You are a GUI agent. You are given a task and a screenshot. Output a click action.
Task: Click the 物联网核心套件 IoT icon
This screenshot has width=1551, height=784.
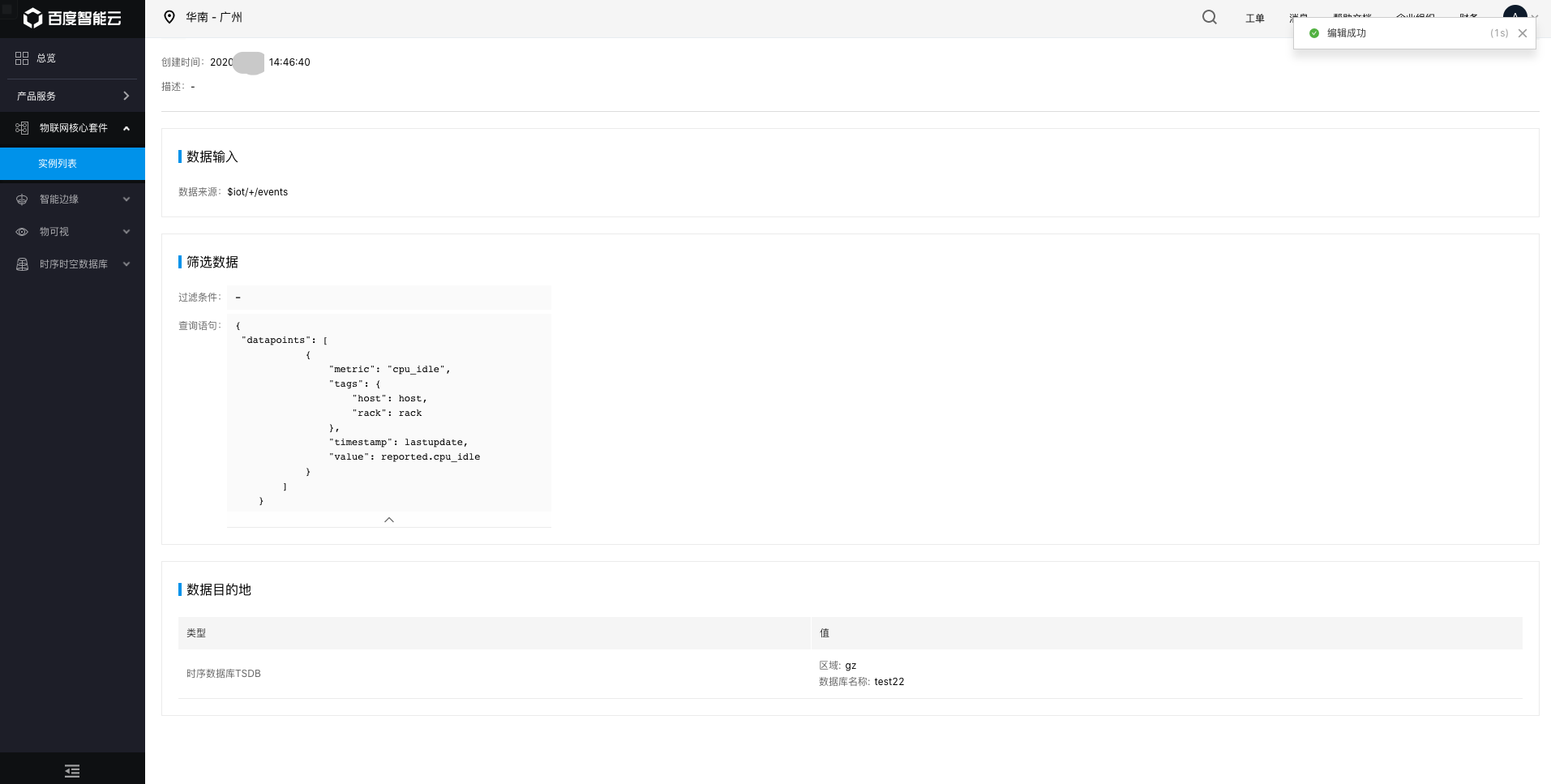[22, 128]
